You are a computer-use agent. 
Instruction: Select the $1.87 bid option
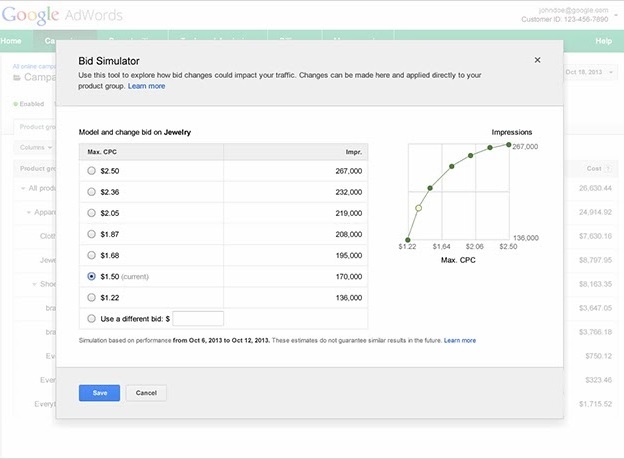click(92, 234)
